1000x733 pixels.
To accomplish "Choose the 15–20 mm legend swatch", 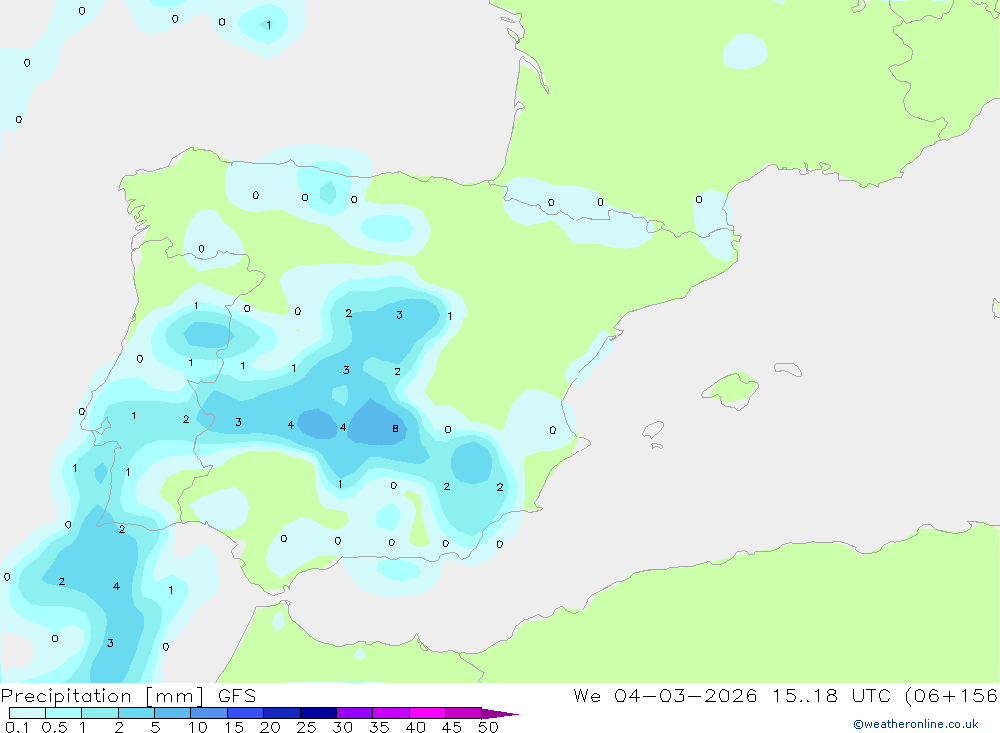I will tap(246, 713).
